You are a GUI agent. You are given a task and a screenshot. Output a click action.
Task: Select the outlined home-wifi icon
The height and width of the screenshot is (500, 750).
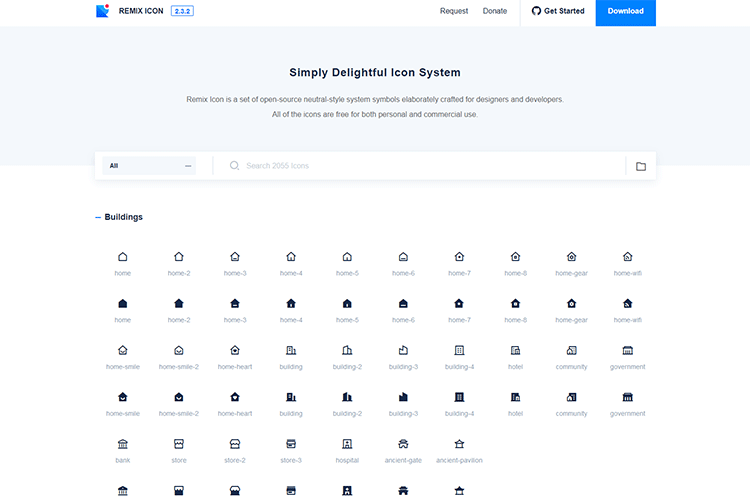coord(628,257)
